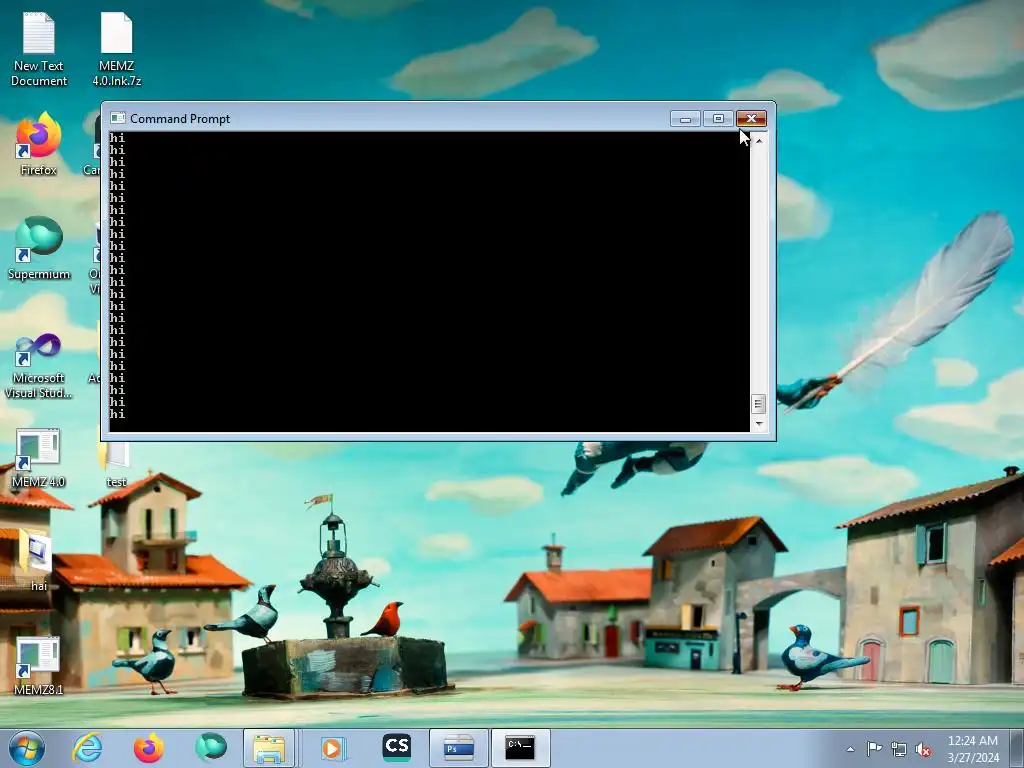Open the clock showing 12:24 AM
The width and height of the screenshot is (1024, 768).
(972, 748)
